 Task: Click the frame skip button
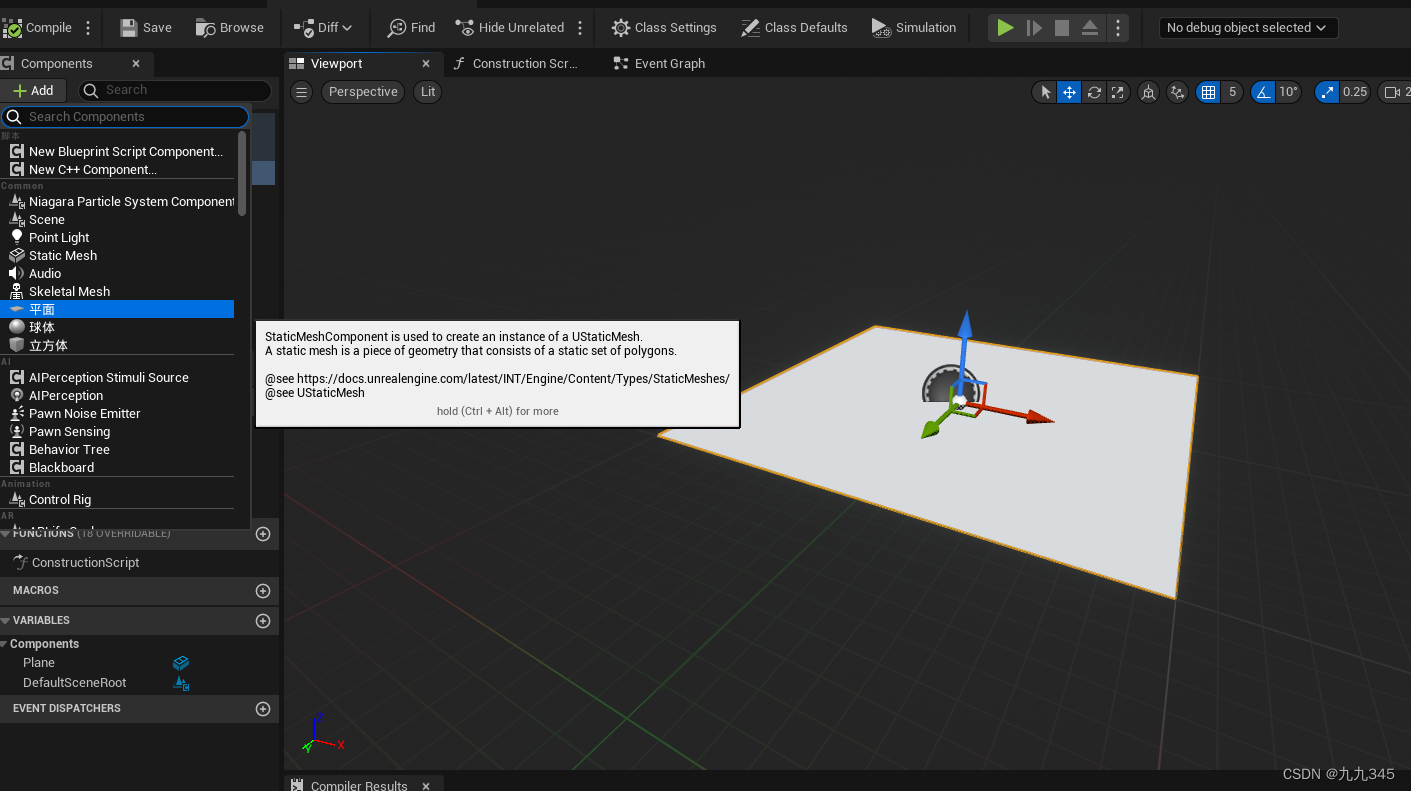(x=1034, y=28)
